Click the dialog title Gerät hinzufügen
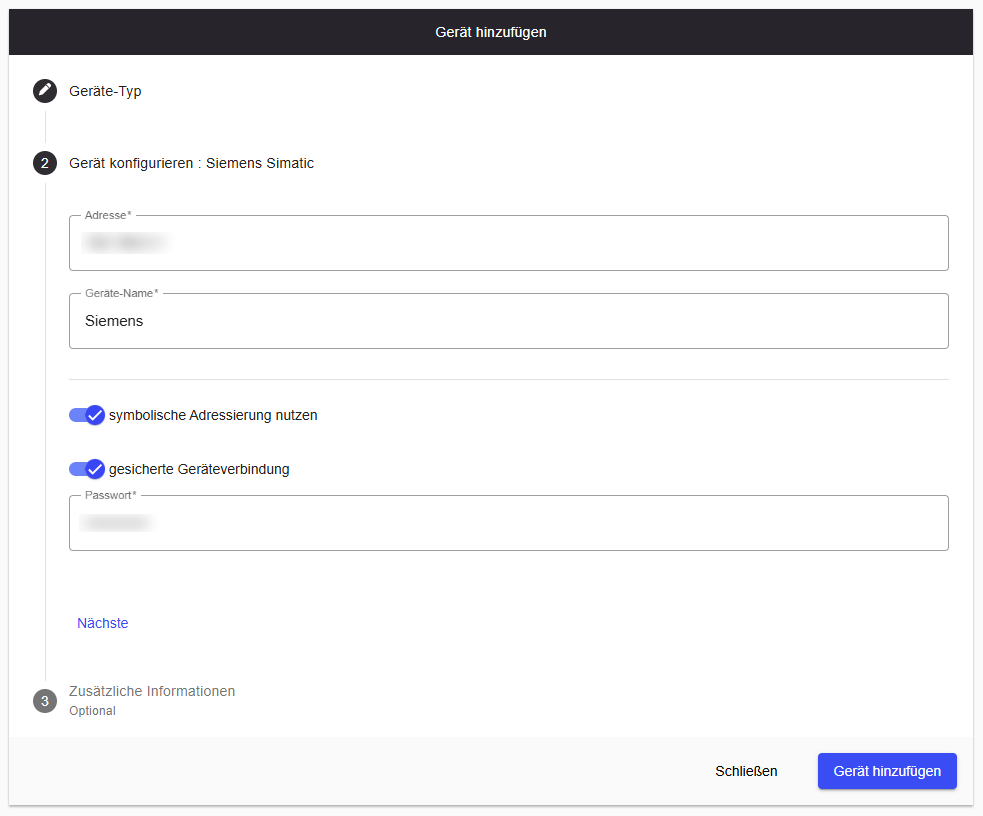Image resolution: width=983 pixels, height=816 pixels. (x=491, y=32)
